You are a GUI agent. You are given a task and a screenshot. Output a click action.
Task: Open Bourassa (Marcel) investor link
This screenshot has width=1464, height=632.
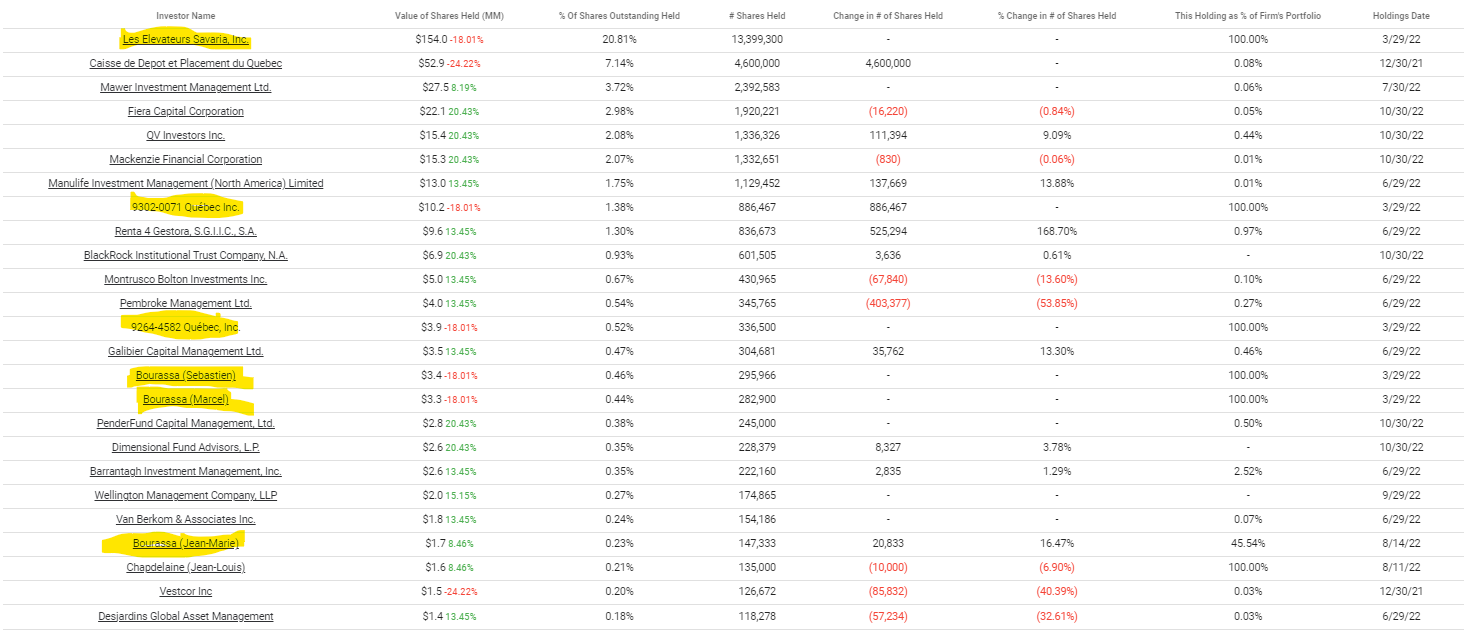pos(186,399)
